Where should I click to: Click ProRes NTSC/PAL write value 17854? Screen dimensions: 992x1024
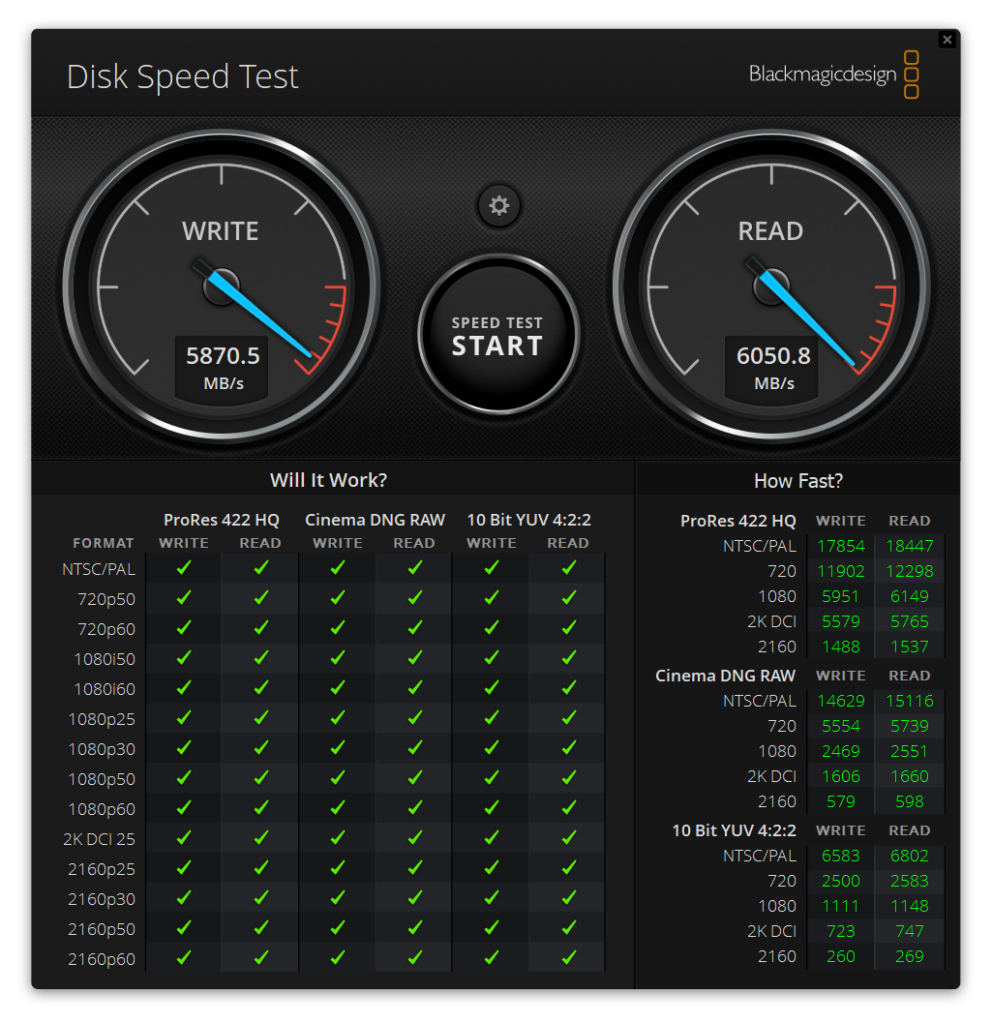[840, 546]
